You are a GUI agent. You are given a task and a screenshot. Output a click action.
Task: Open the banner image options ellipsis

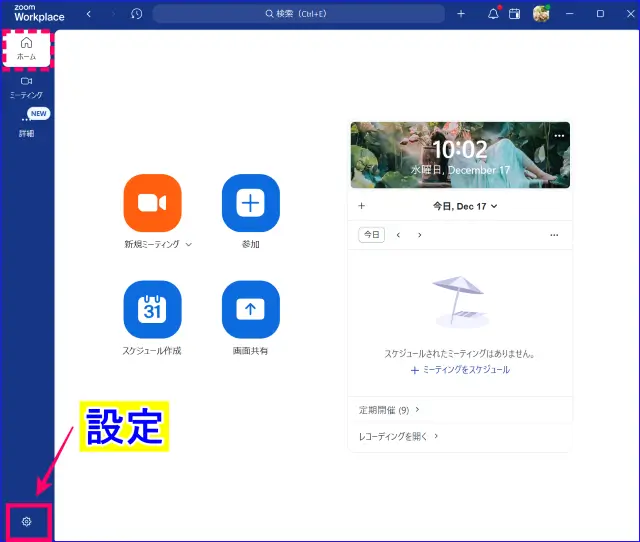click(x=559, y=136)
